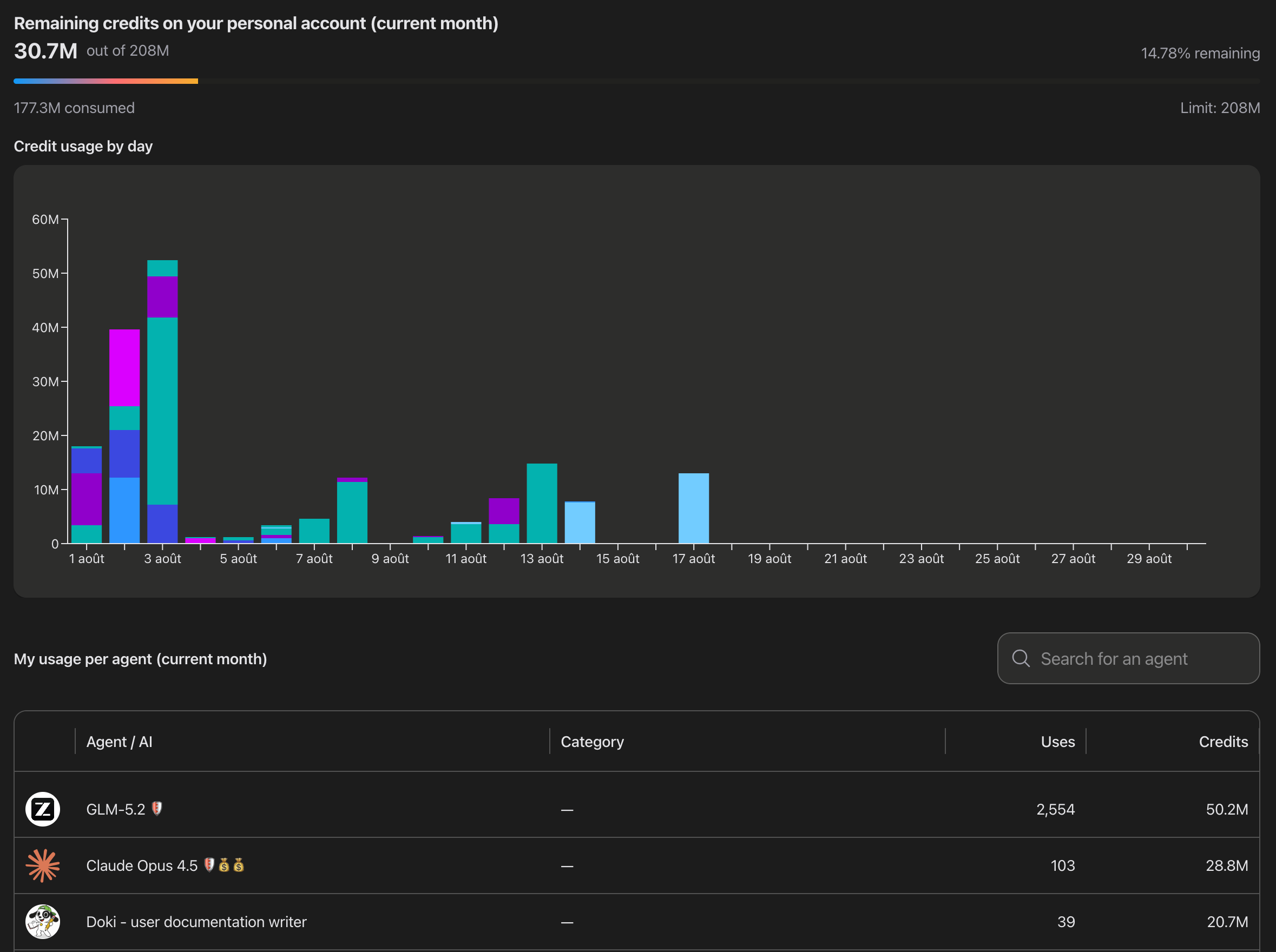Screen dimensions: 1276x952
Task: Click the Claude Opus 4.5 starburst icon
Action: [43, 865]
